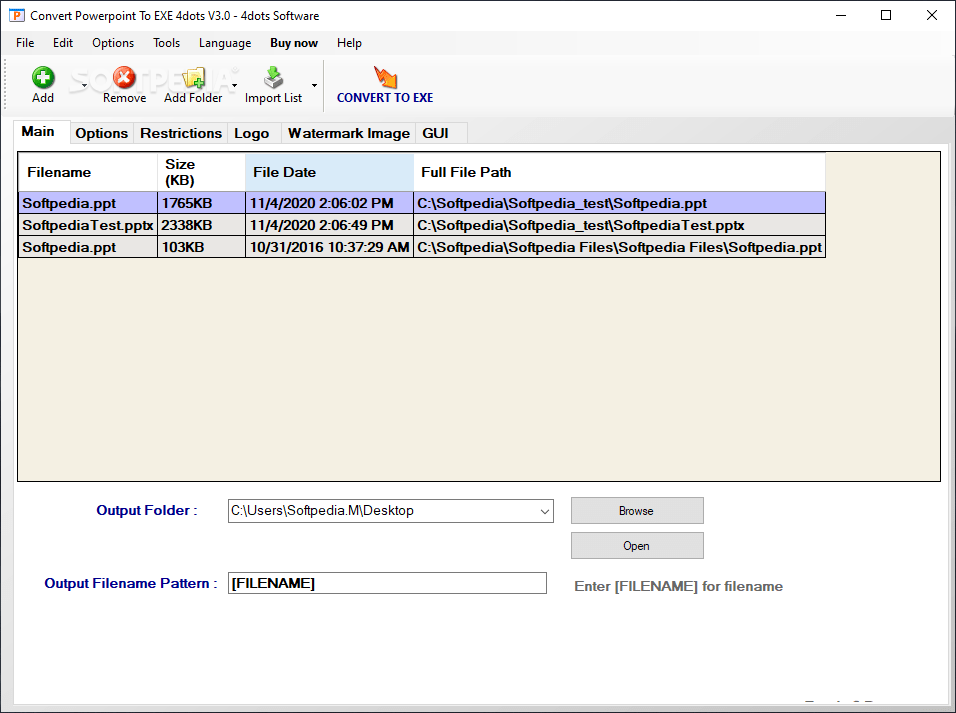The image size is (956, 713).
Task: Maximize the application window
Action: point(886,15)
